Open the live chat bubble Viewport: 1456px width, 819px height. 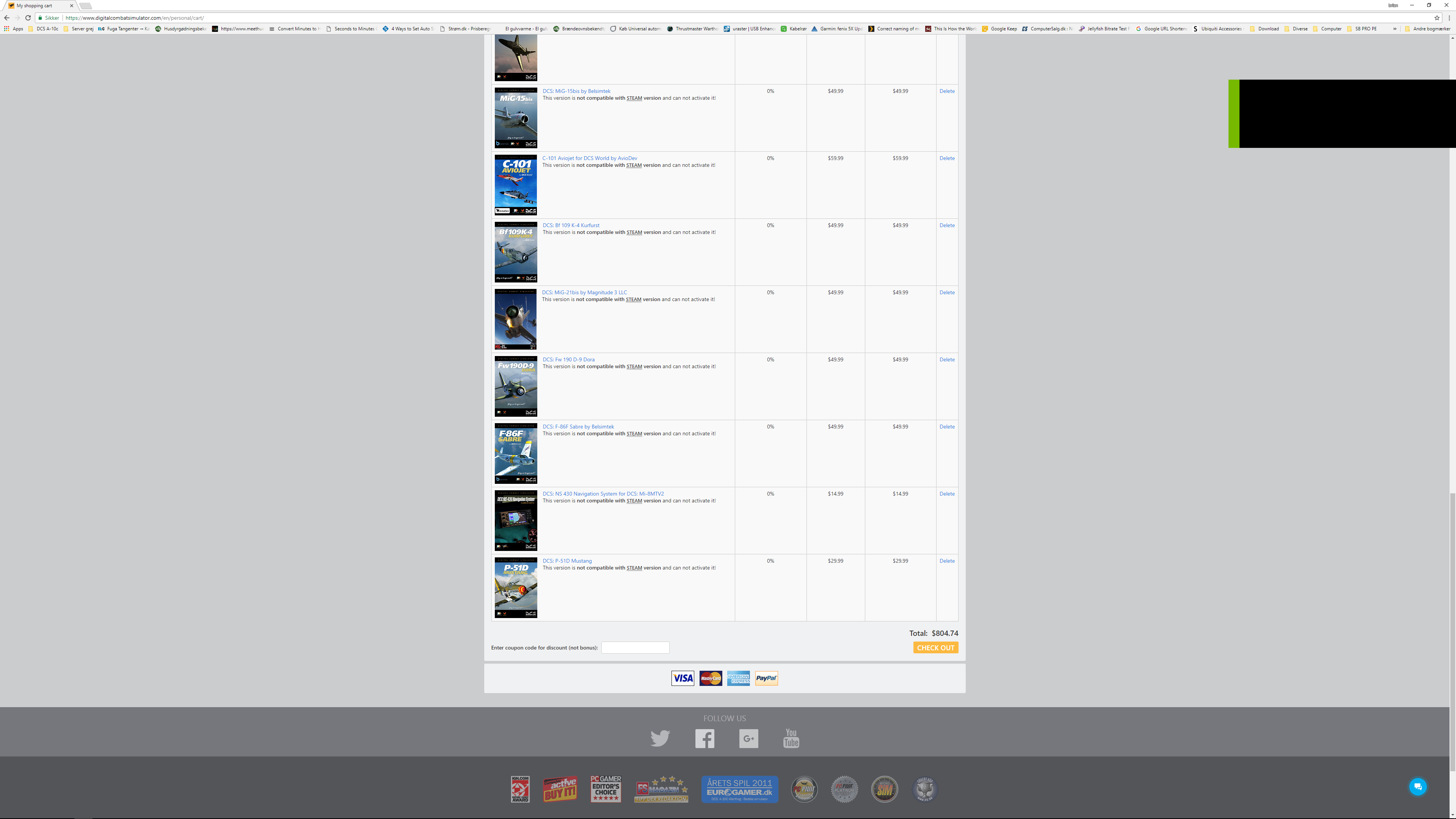coord(1418,787)
